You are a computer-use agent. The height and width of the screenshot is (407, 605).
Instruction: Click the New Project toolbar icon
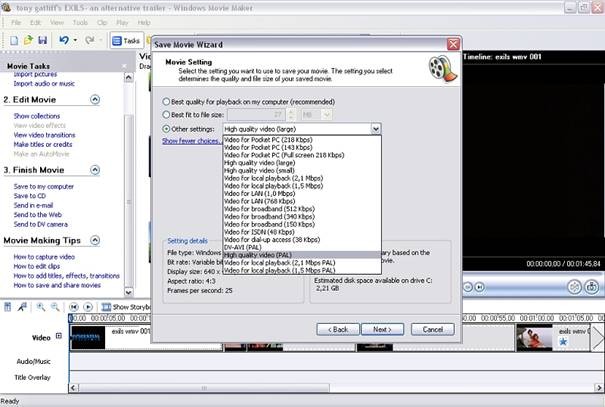(x=14, y=40)
